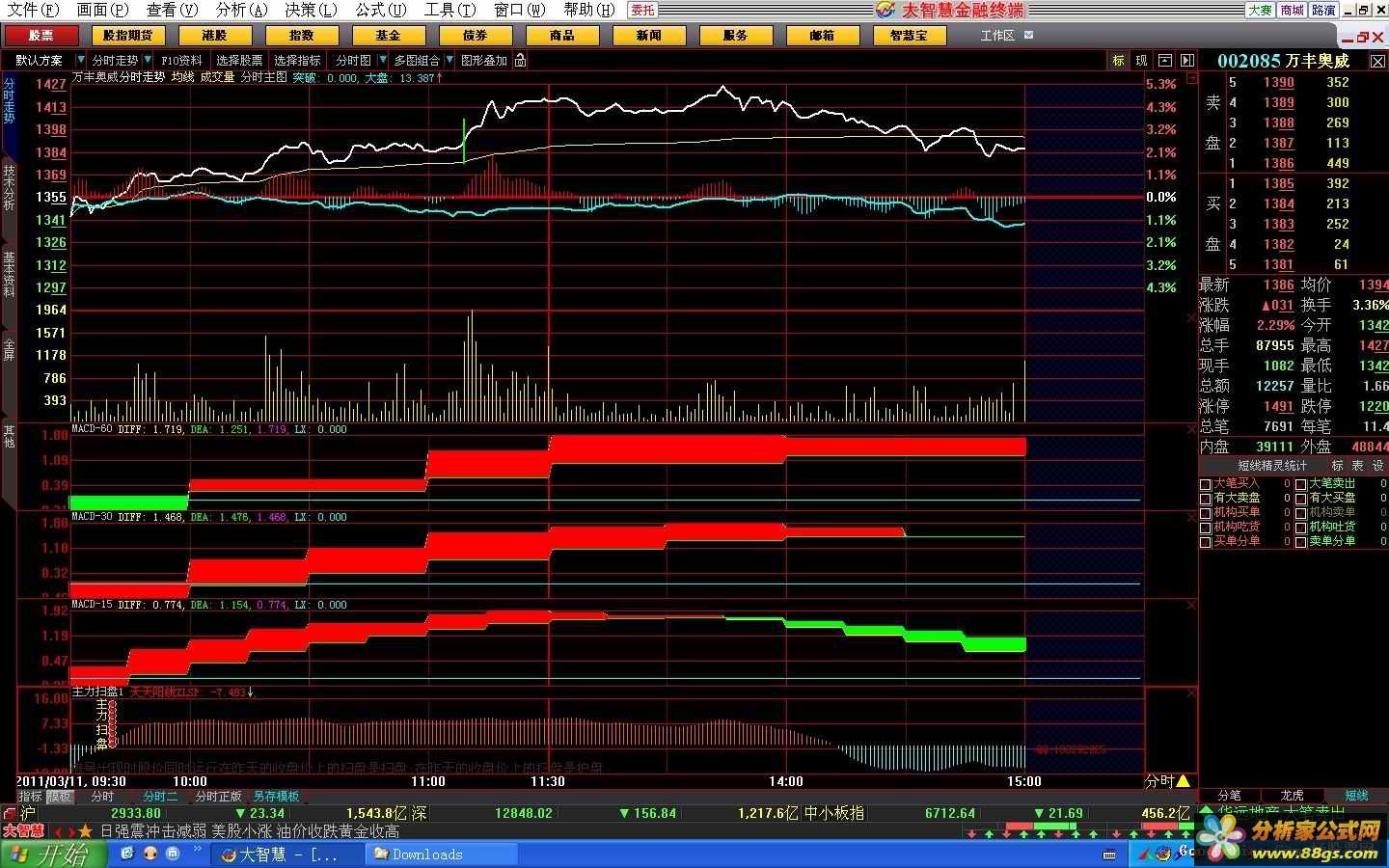Click the 路演 icon in the title bar
Screen dimensions: 1389x868
pyautogui.click(x=1323, y=10)
